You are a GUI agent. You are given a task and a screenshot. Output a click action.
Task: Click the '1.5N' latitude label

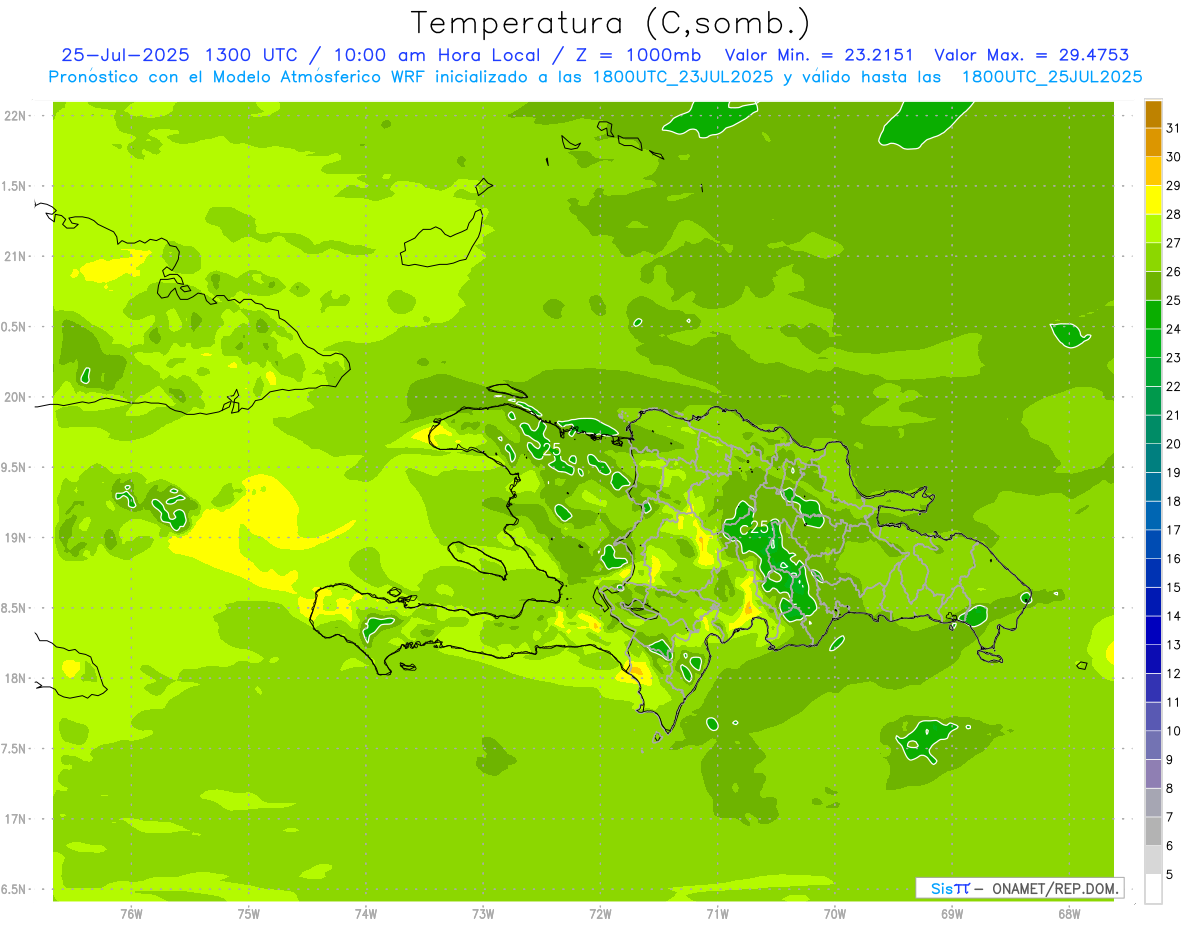15,186
